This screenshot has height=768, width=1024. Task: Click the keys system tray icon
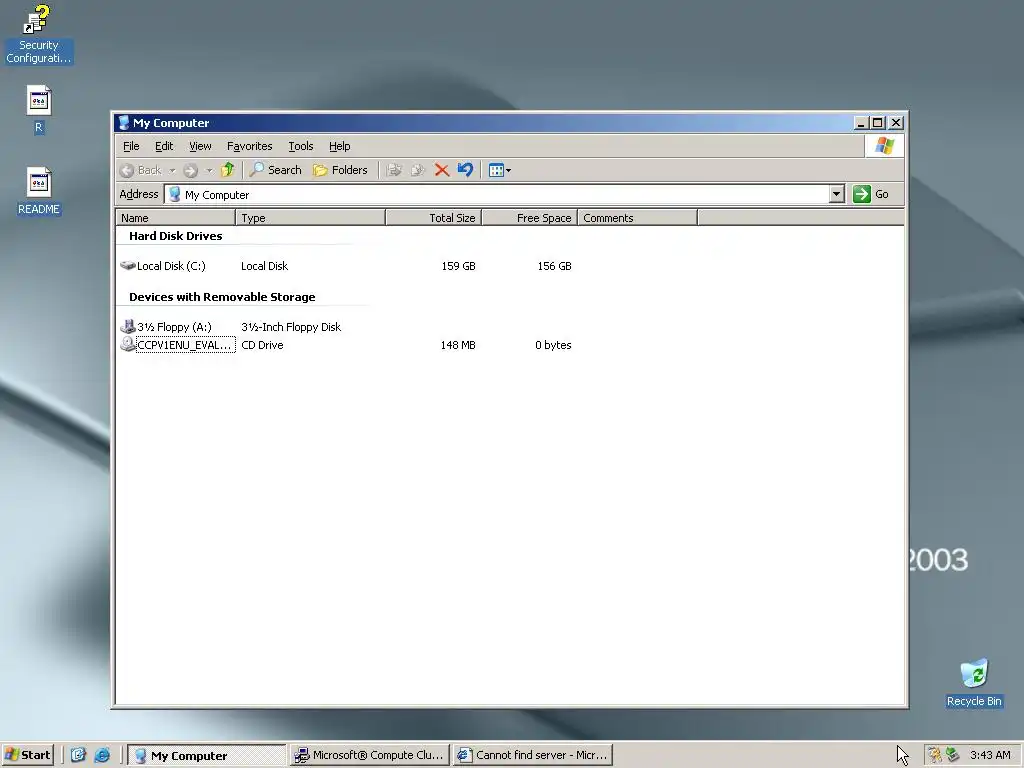click(x=935, y=755)
